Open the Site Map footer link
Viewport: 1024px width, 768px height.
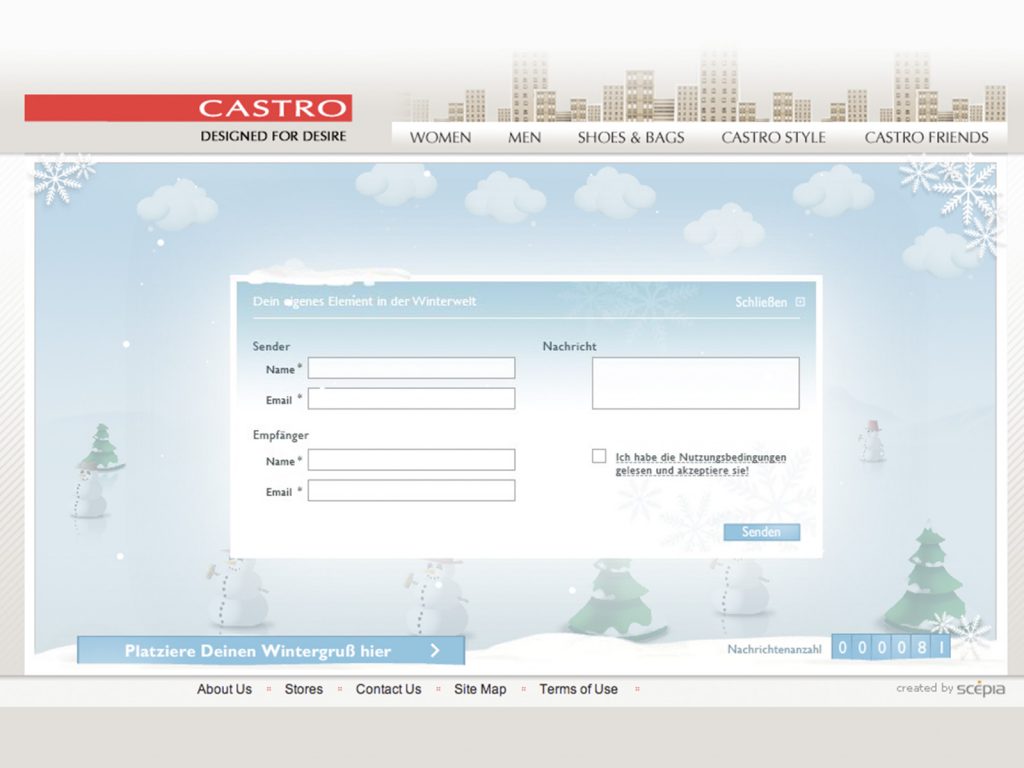click(480, 689)
